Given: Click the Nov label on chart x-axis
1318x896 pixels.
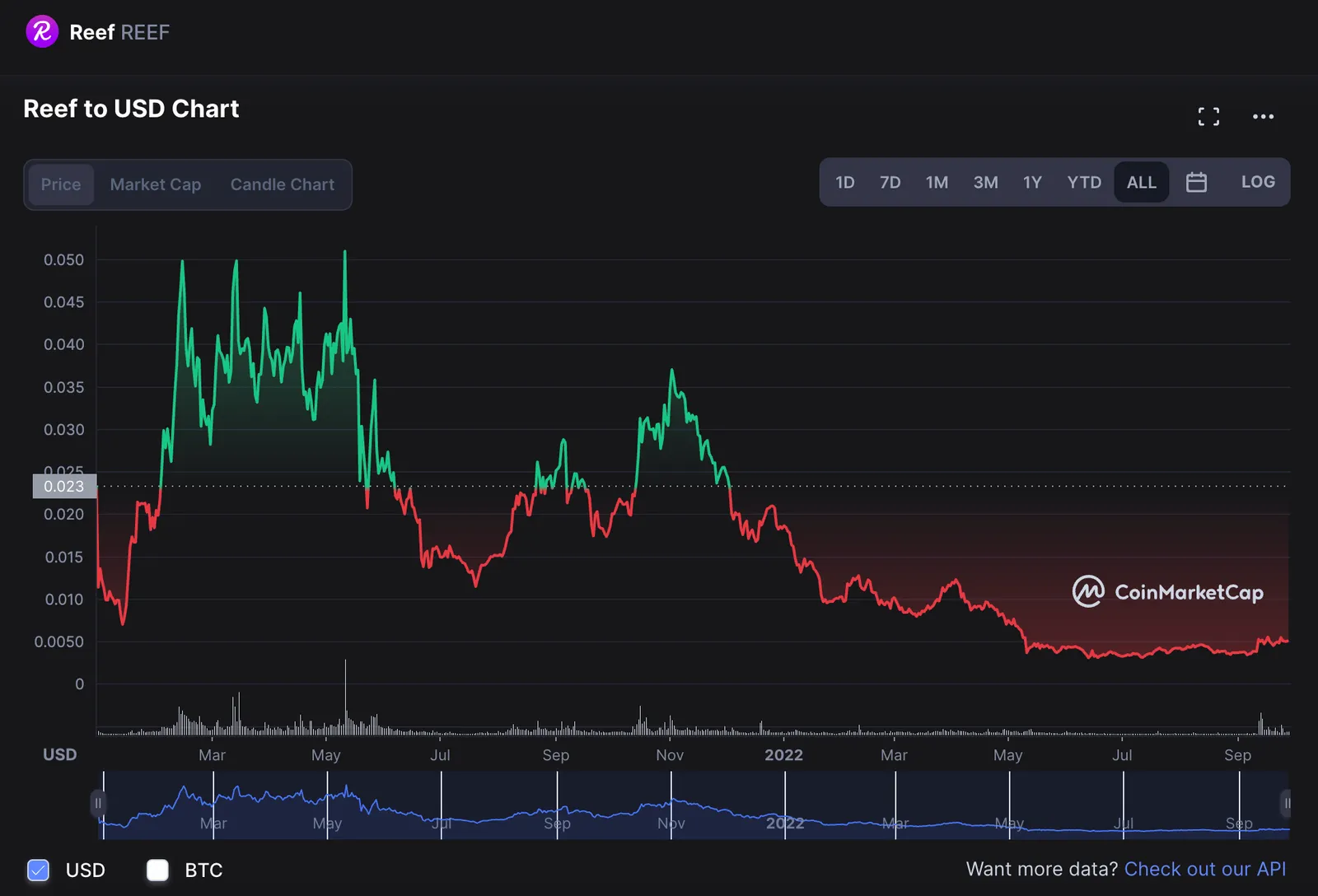Looking at the screenshot, I should [670, 755].
